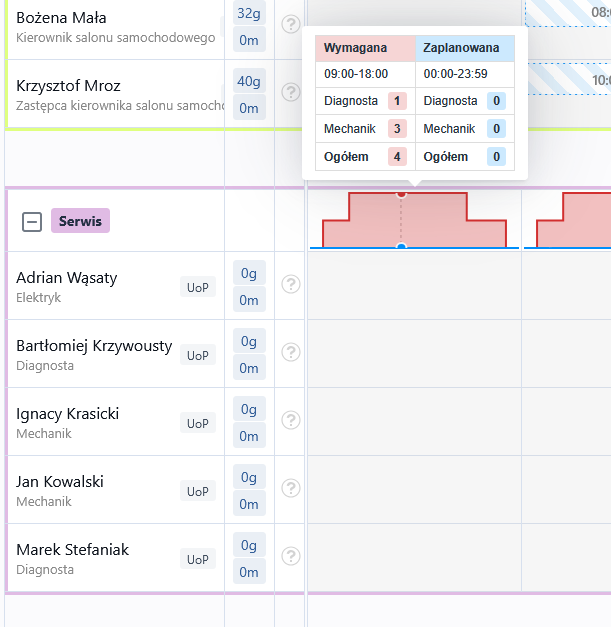Click required hours 09:00-18:00 cell
Screen dimensions: 611x627
(365, 74)
